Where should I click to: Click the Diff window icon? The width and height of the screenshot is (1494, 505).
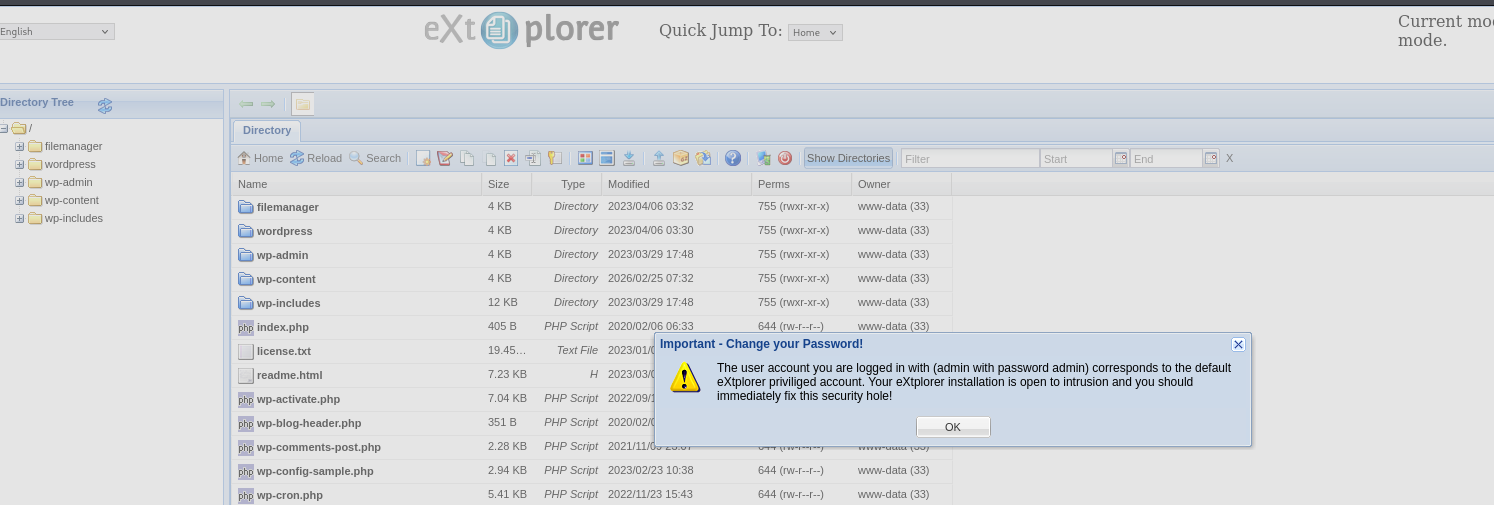tap(607, 158)
